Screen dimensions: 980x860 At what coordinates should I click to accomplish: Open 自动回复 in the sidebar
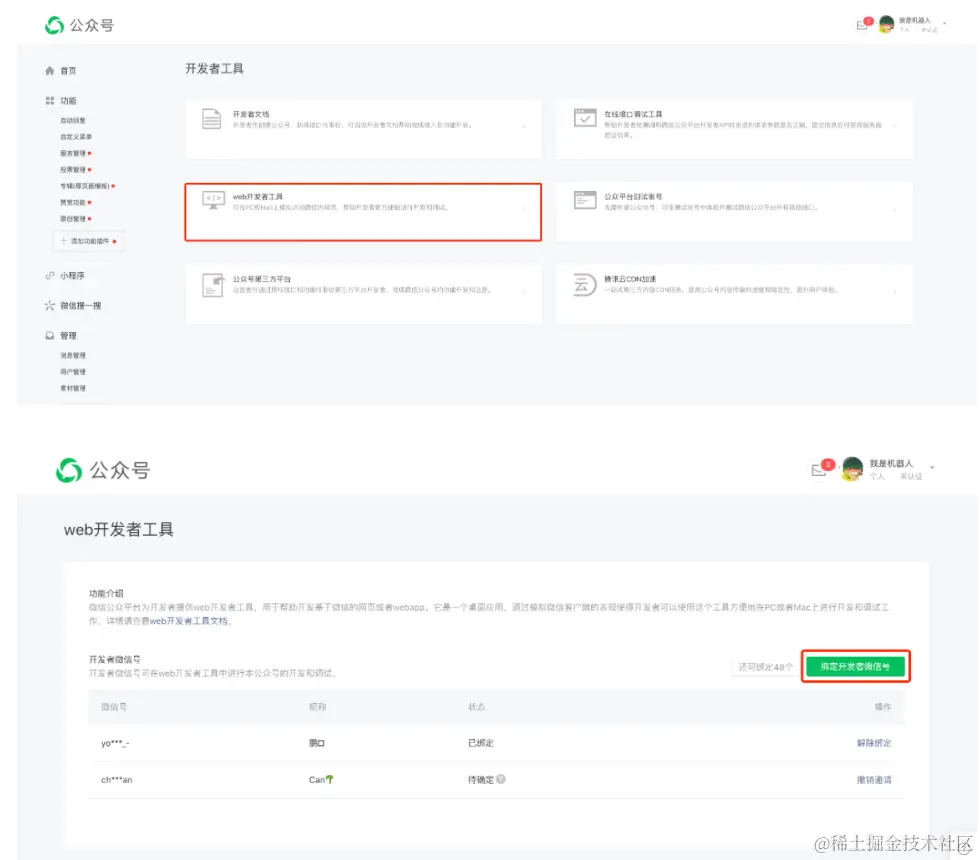pos(72,121)
